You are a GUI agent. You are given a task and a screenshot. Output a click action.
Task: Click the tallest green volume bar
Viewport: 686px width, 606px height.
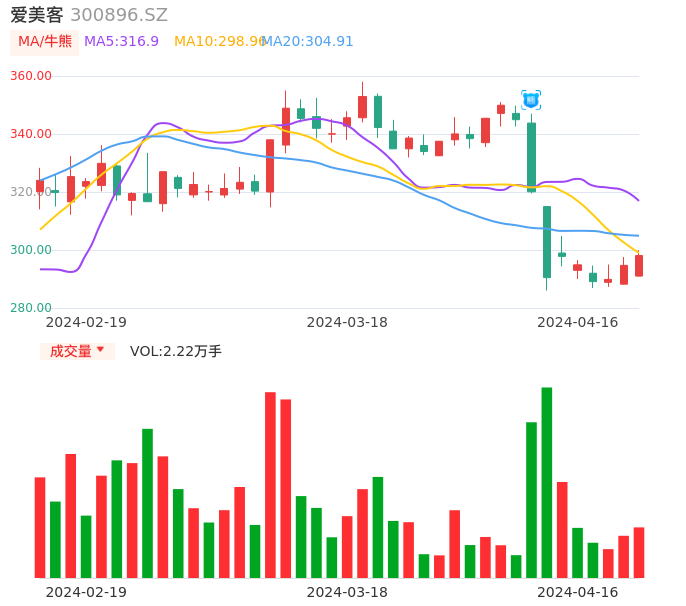547,482
